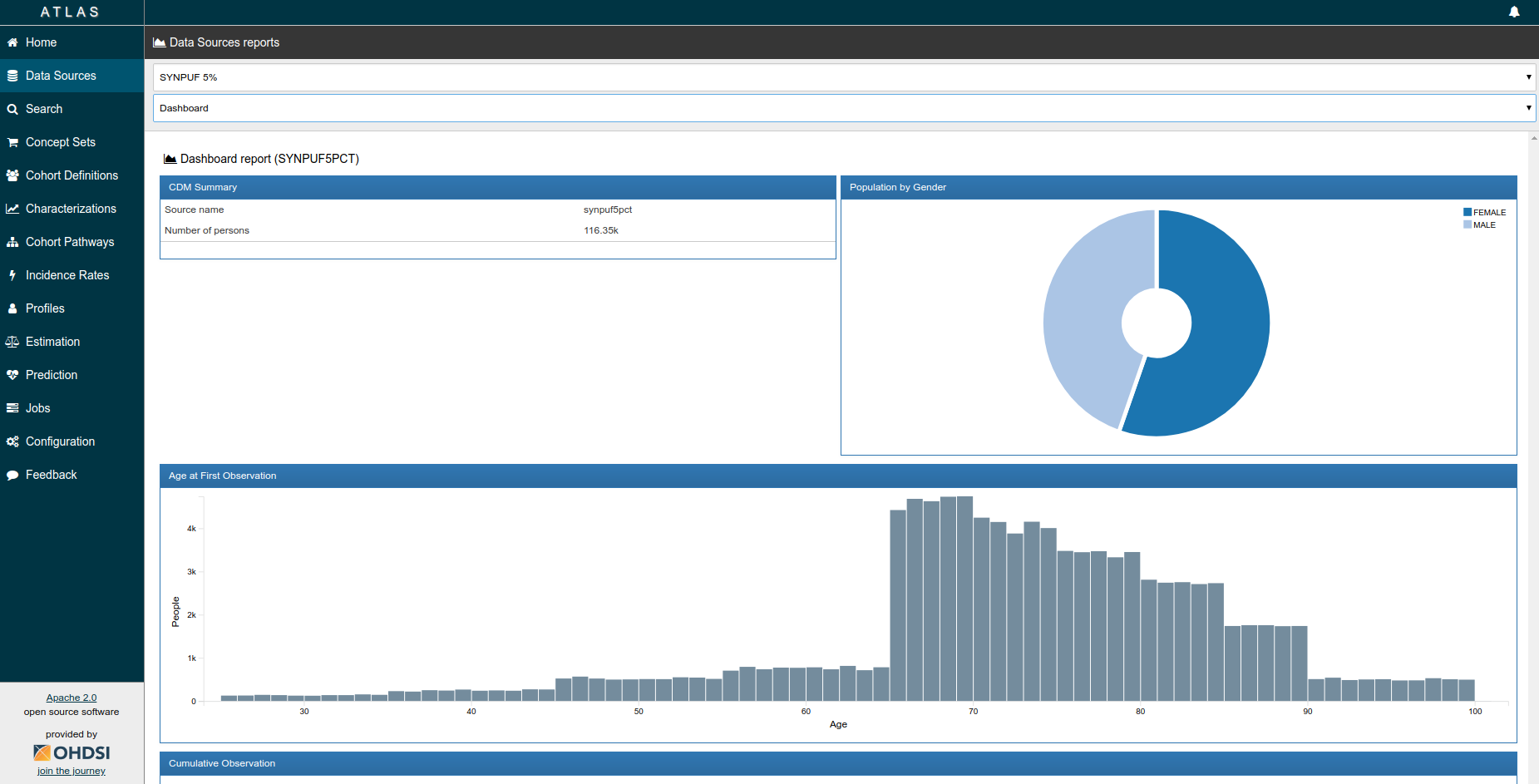Click the FEMALE legend color swatch
Viewport: 1539px width, 784px height.
click(1467, 212)
